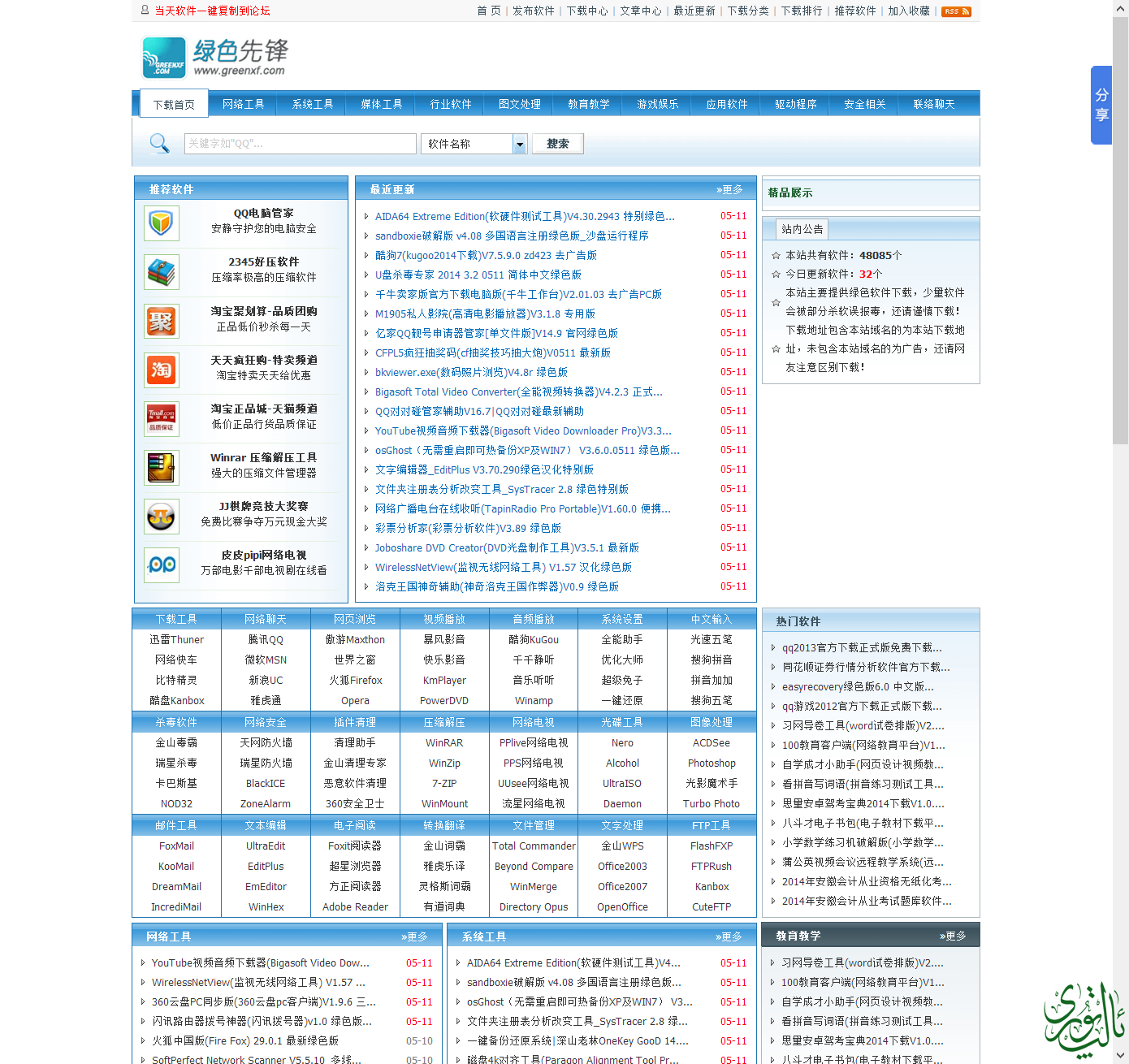Select the 联络聊天 navigation tab
This screenshot has height=1064, width=1129.
pyautogui.click(x=934, y=104)
